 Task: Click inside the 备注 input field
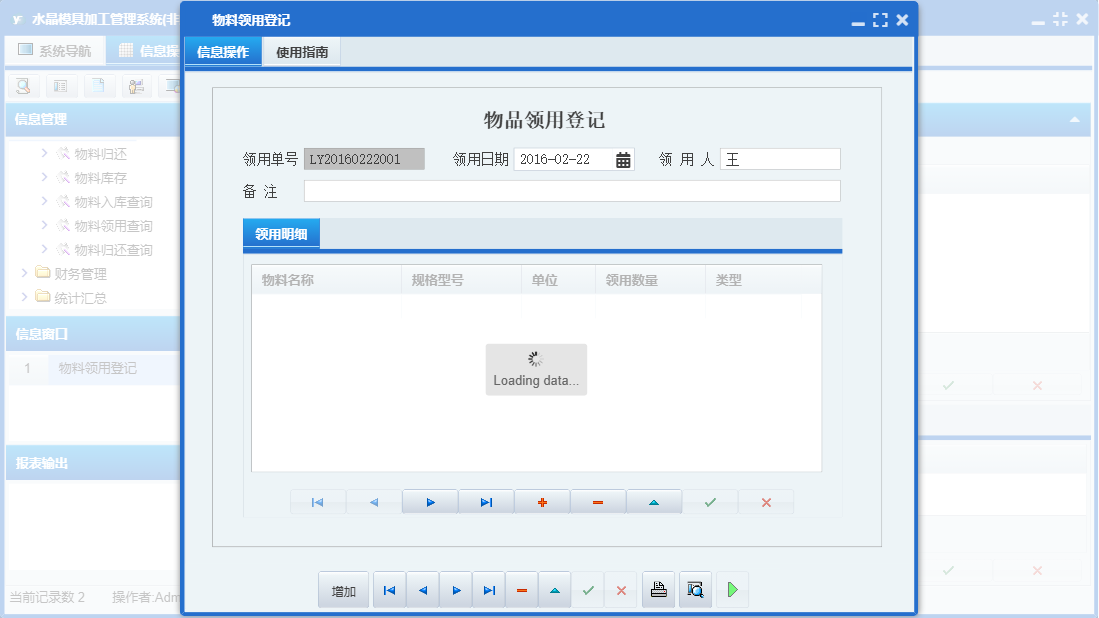click(x=570, y=190)
